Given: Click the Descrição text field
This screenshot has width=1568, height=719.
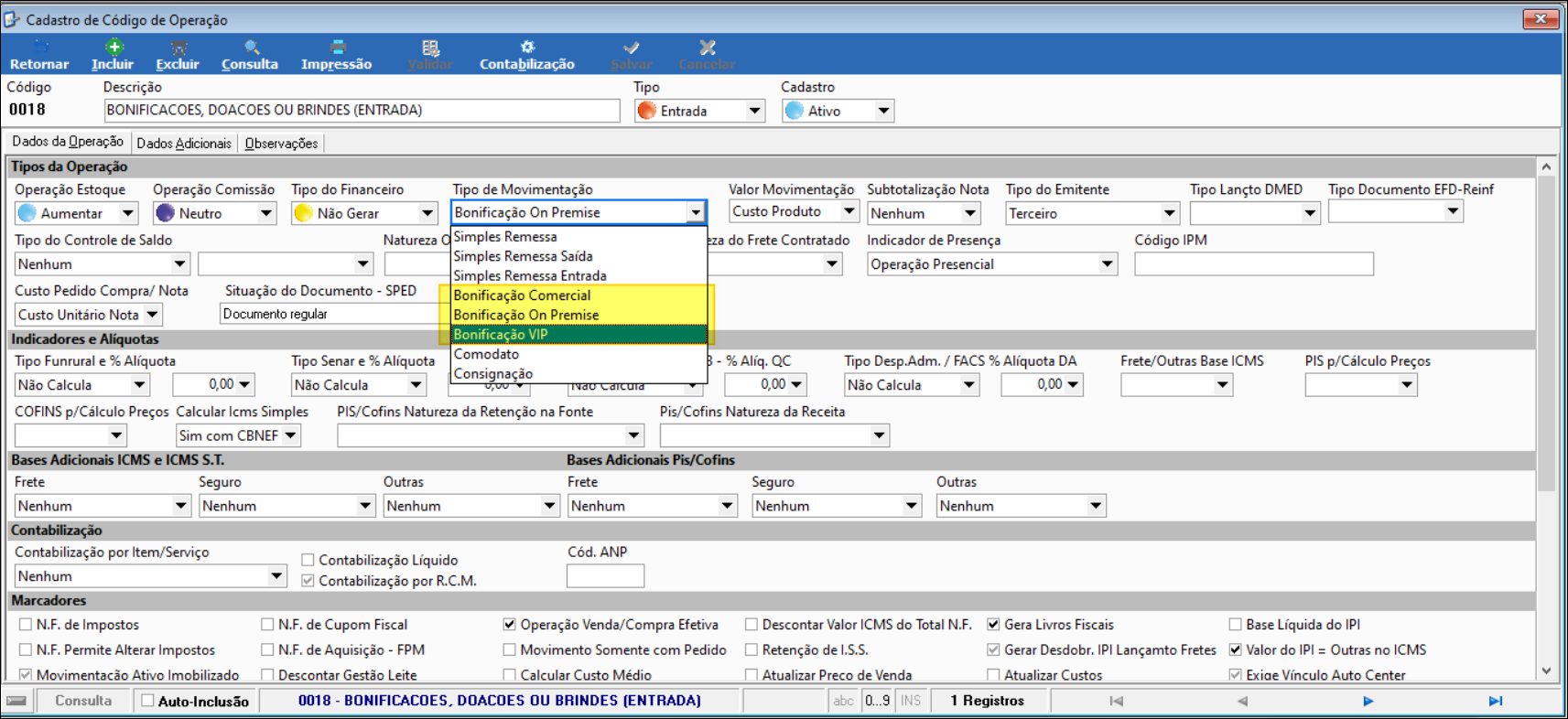Looking at the screenshot, I should pos(362,111).
